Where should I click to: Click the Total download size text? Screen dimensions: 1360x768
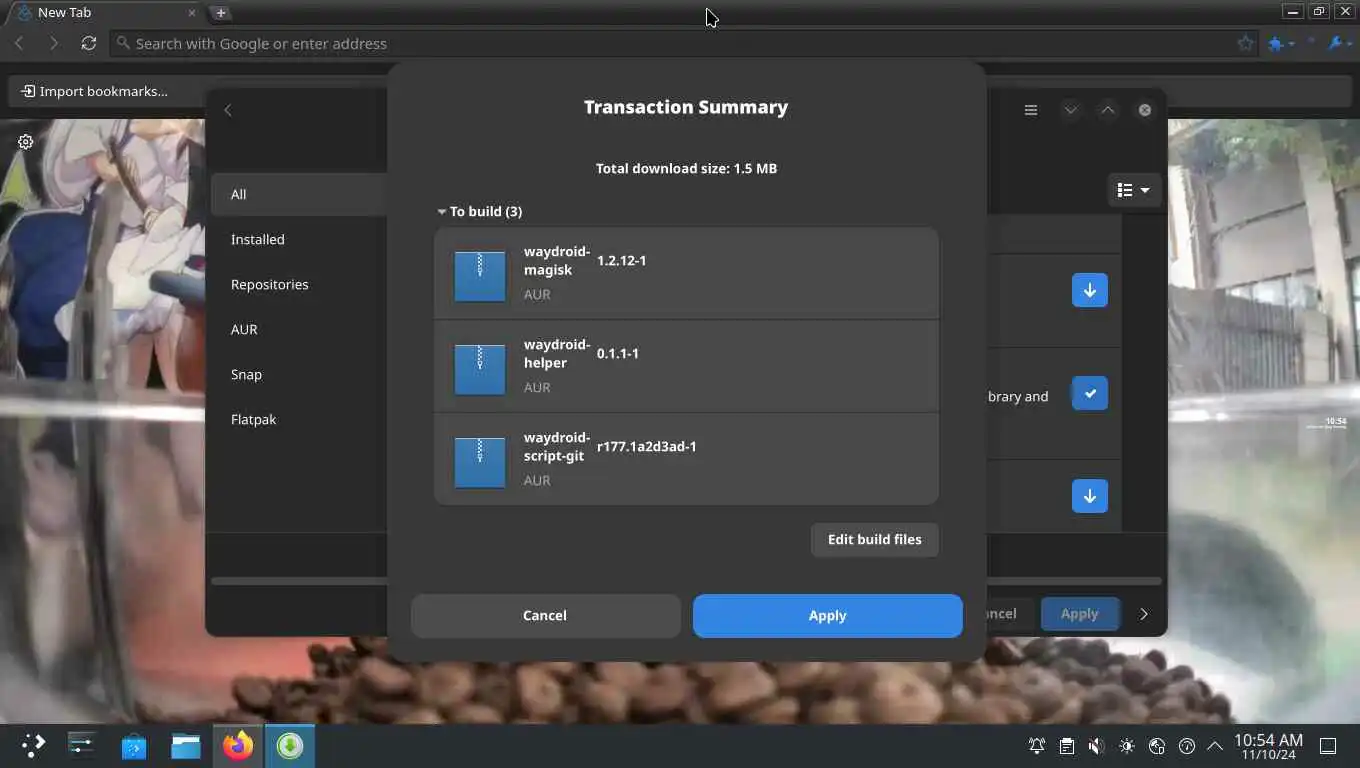[x=686, y=168]
